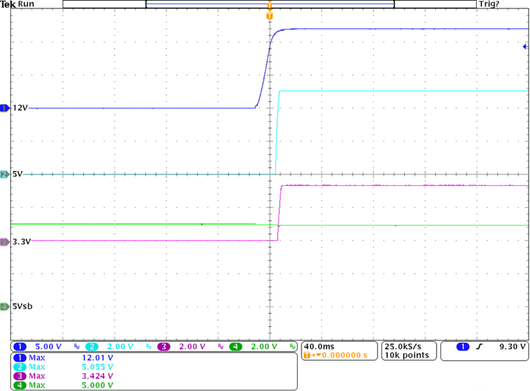Select the green channel 4 badge in scale bar
This screenshot has width=530, height=391.
point(236,347)
